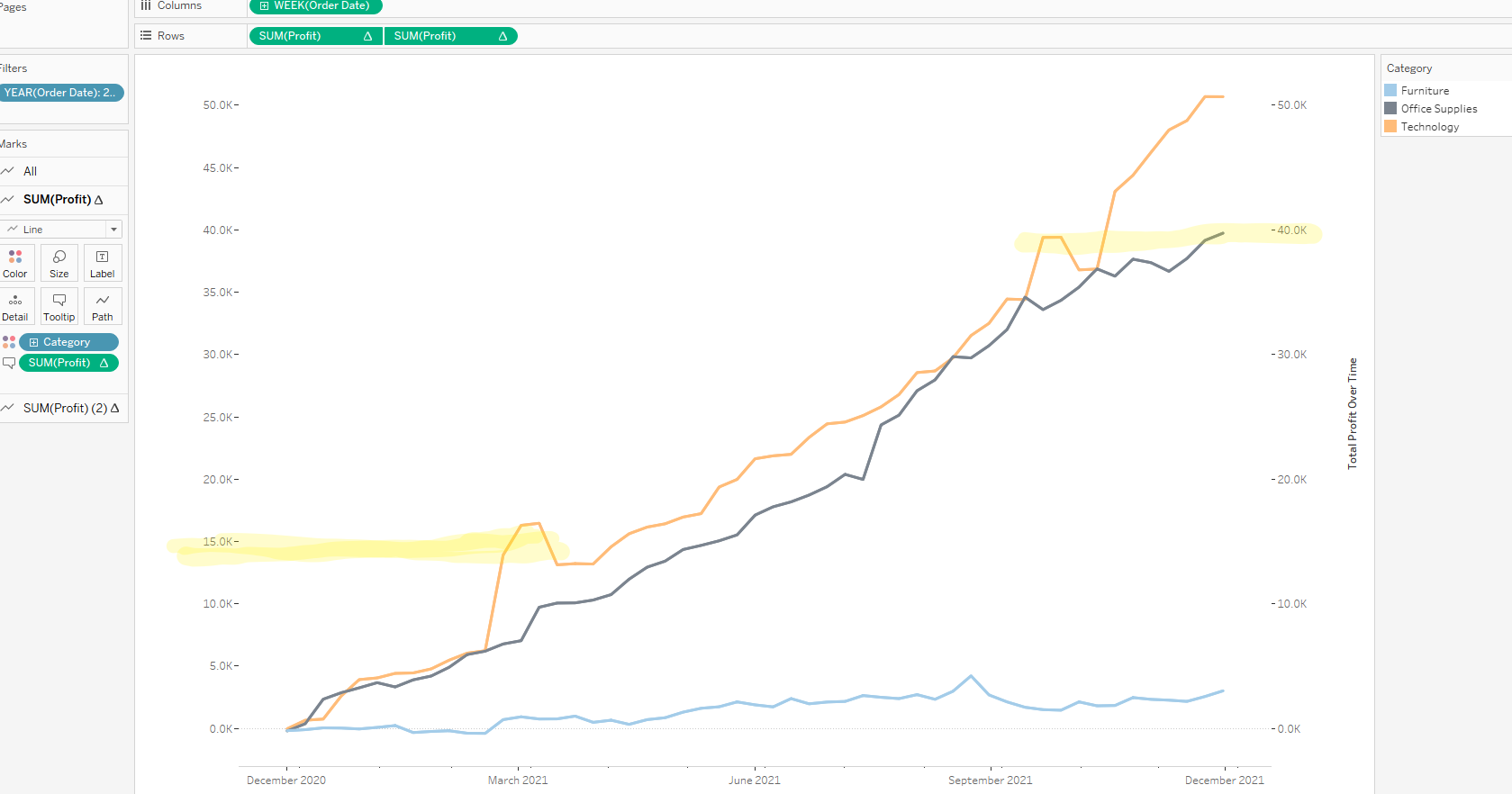Select the Furniture color swatch in legend
1512x794 pixels.
click(x=1390, y=91)
